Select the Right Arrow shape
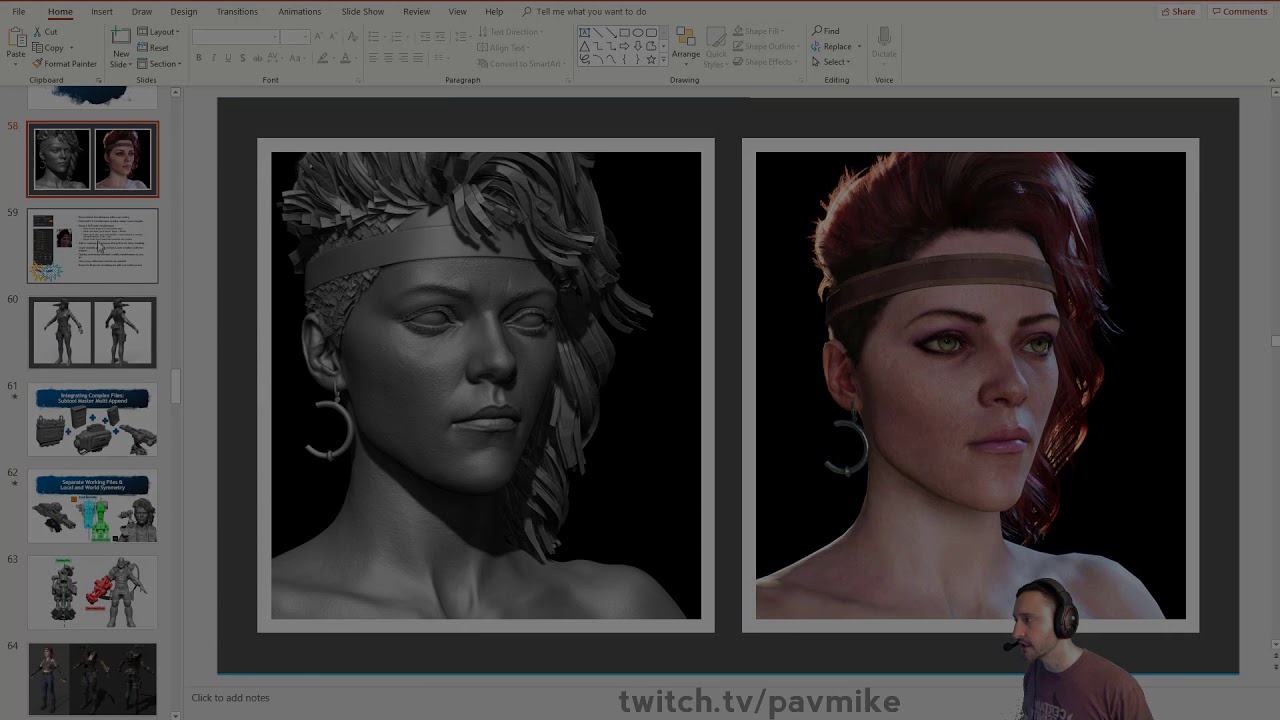Screen dimensions: 1280x720 [624, 46]
